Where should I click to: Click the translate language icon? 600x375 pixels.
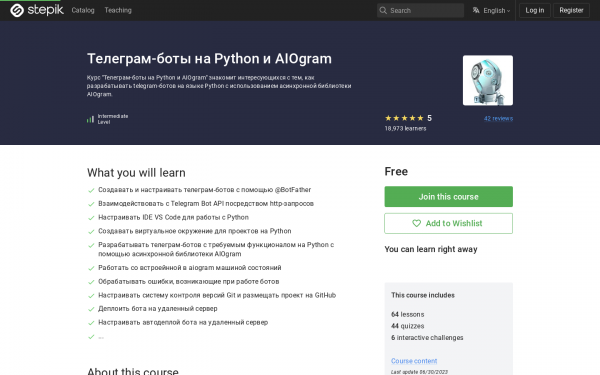(476, 10)
